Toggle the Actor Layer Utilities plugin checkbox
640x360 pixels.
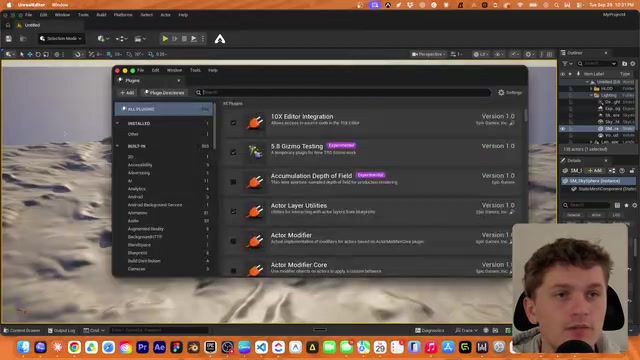coord(233,211)
